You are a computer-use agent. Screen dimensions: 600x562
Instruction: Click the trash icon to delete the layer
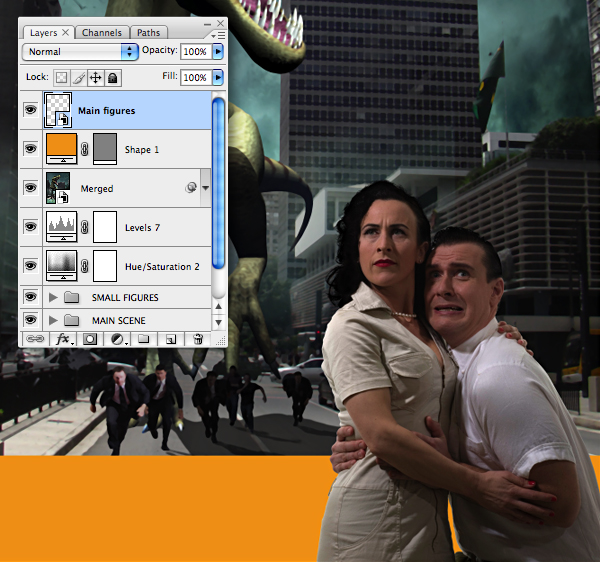[198, 339]
